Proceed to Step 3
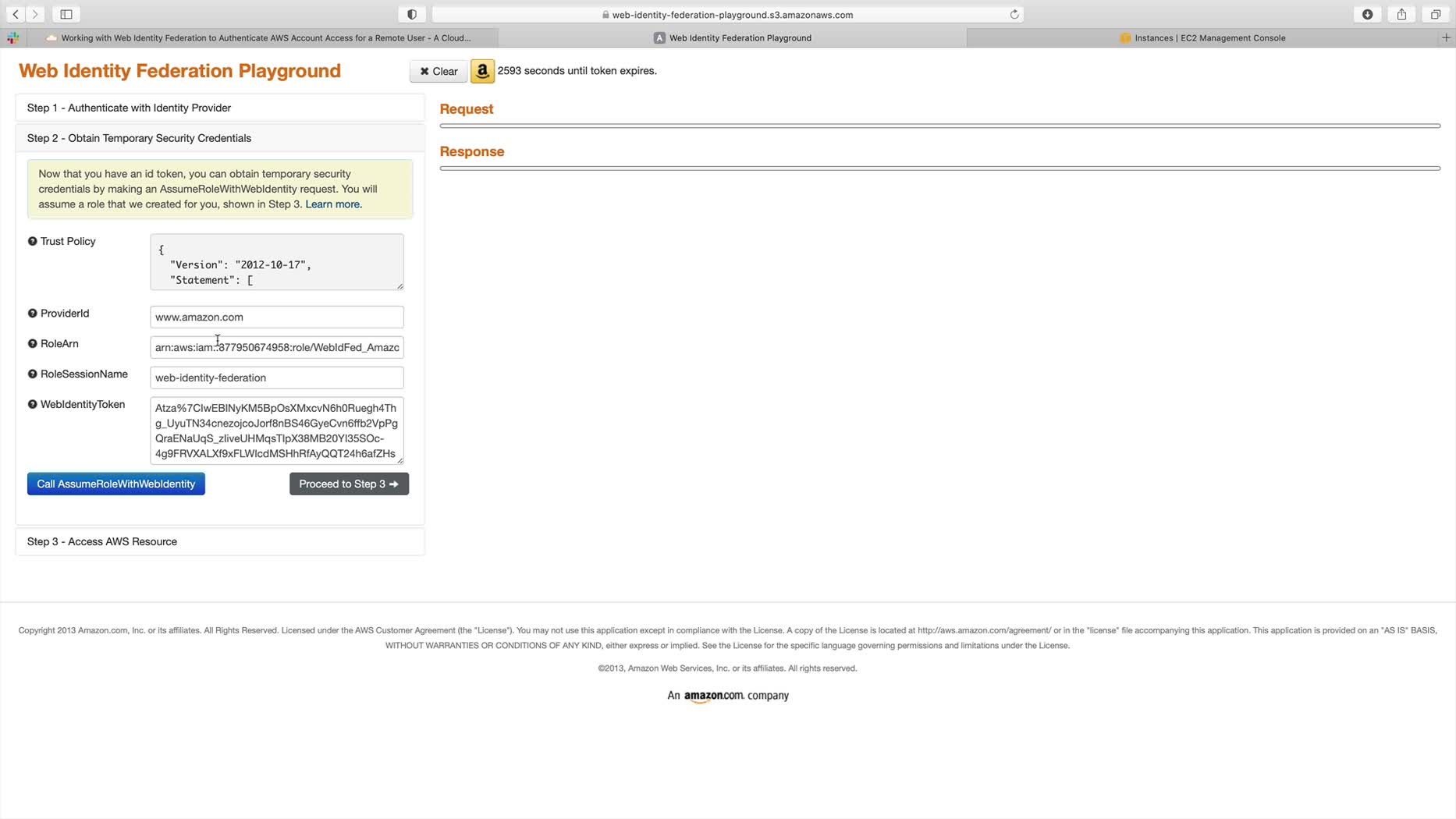Image resolution: width=1456 pixels, height=819 pixels. pos(349,484)
